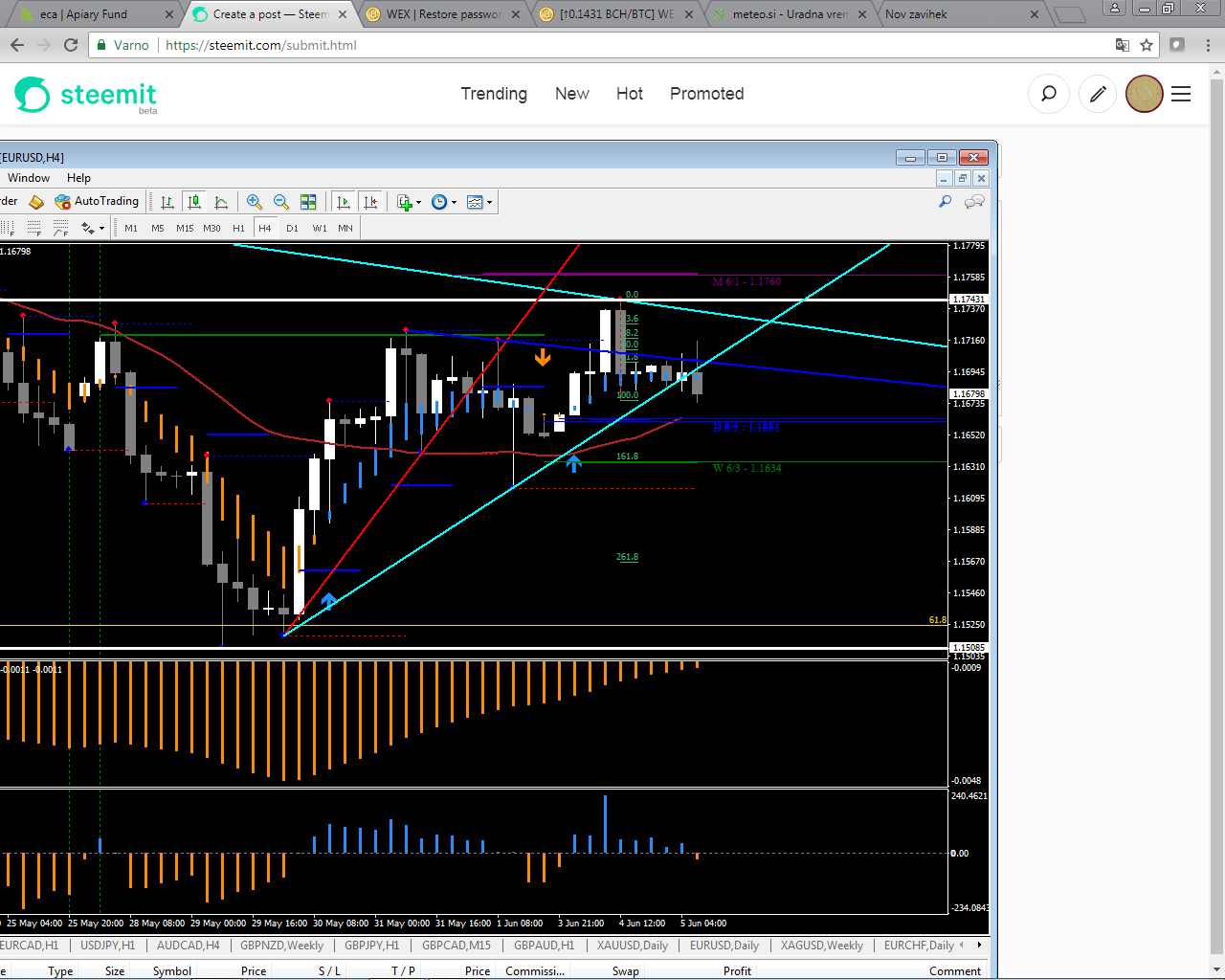Select the W1 timeframe
Image resolution: width=1225 pixels, height=980 pixels.
[x=320, y=228]
